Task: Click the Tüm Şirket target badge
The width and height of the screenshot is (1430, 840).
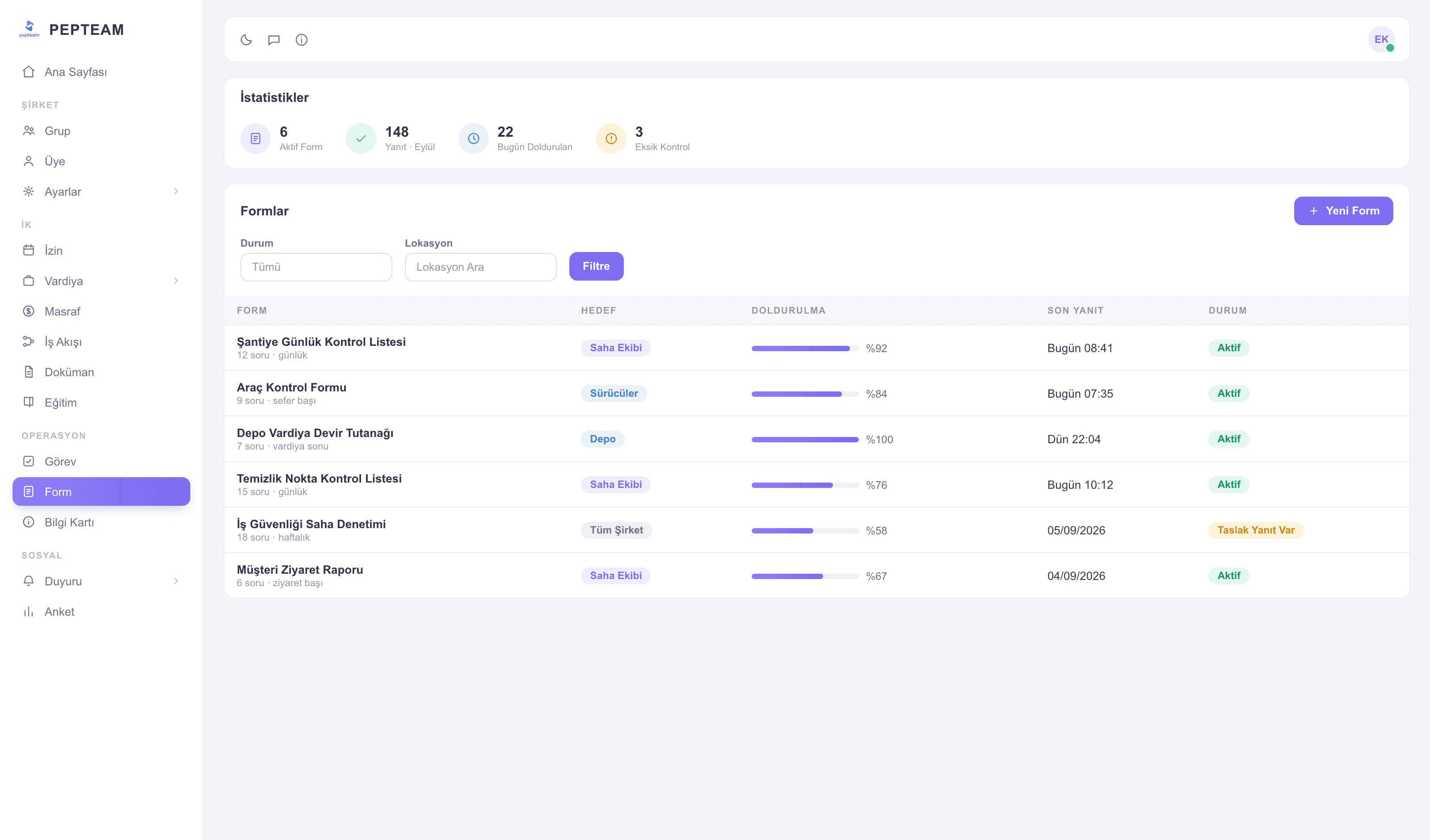Action: 616,529
